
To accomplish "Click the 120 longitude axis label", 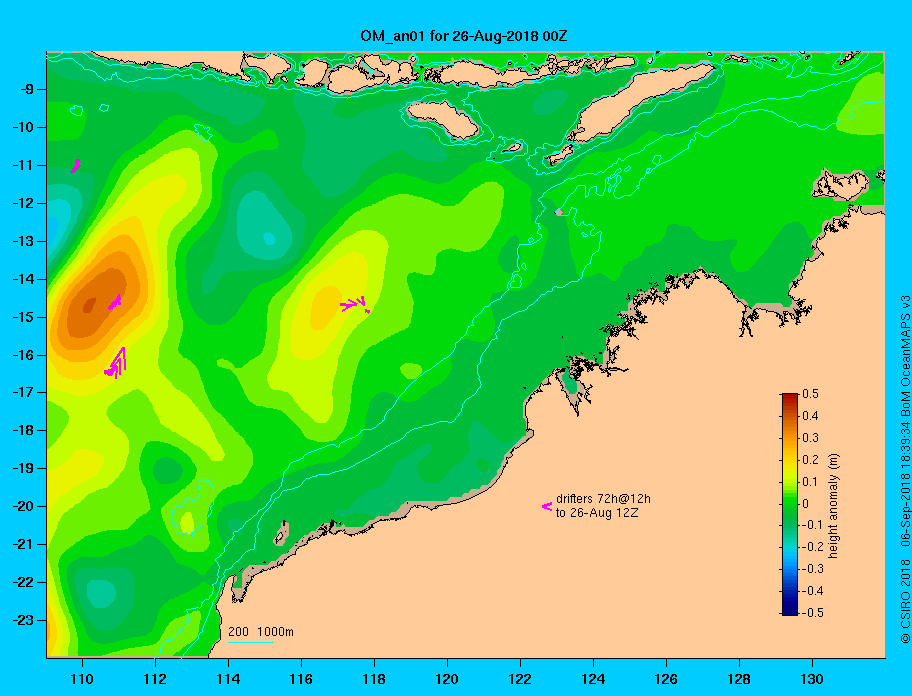I will point(447,679).
